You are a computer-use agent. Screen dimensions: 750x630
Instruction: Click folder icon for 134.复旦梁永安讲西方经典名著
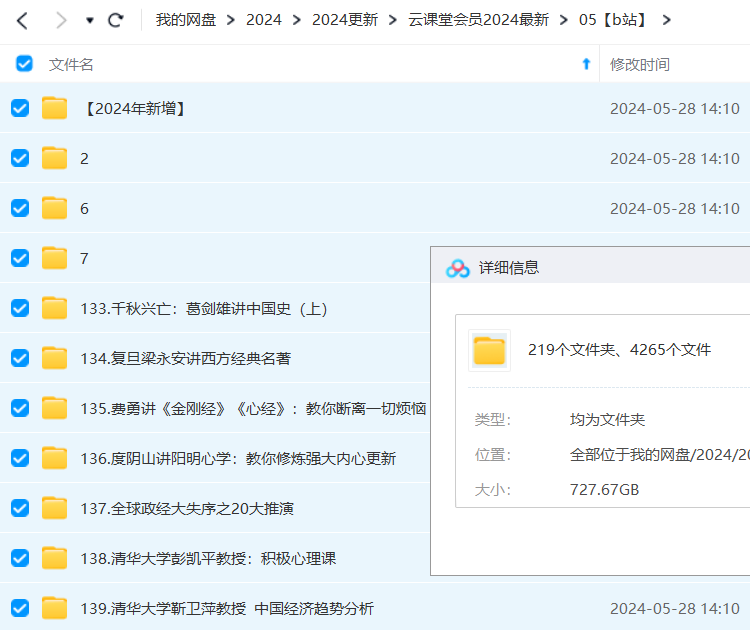[x=54, y=358]
